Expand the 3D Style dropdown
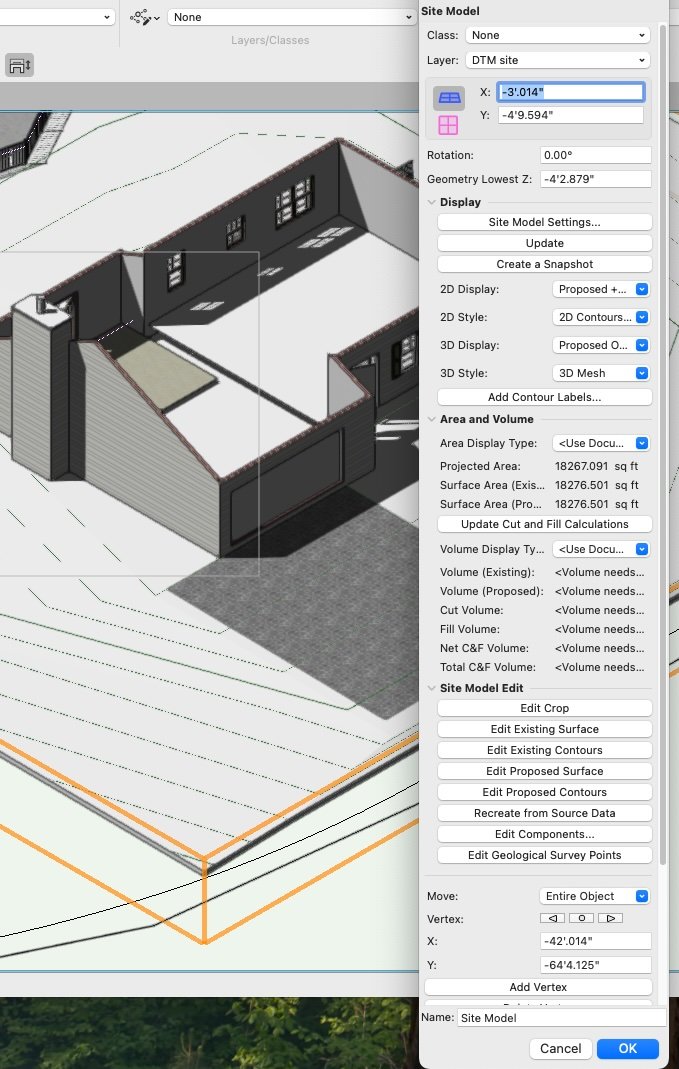The width and height of the screenshot is (679, 1069). click(601, 373)
